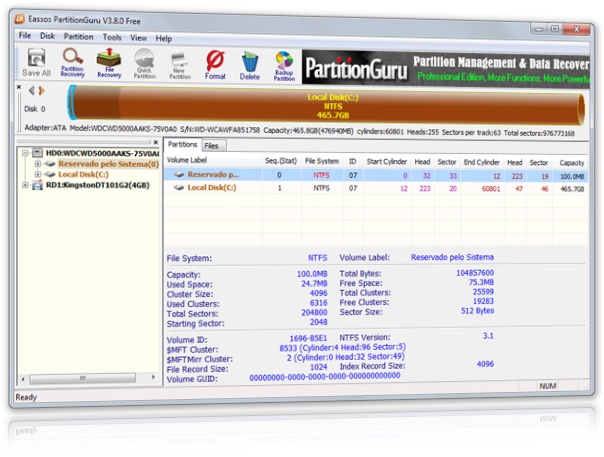
Task: Select Local Disk(C:) in the tree
Action: point(83,175)
